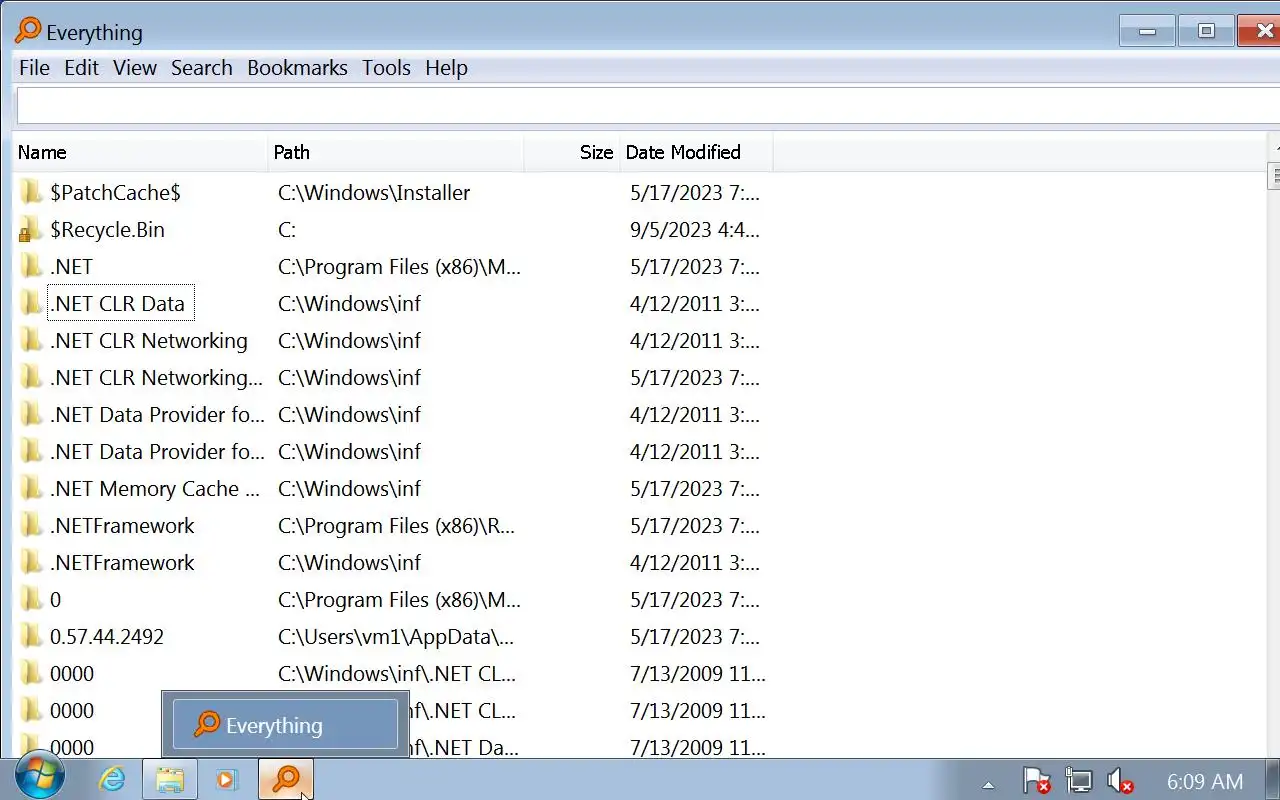Open the Search menu

201,68
